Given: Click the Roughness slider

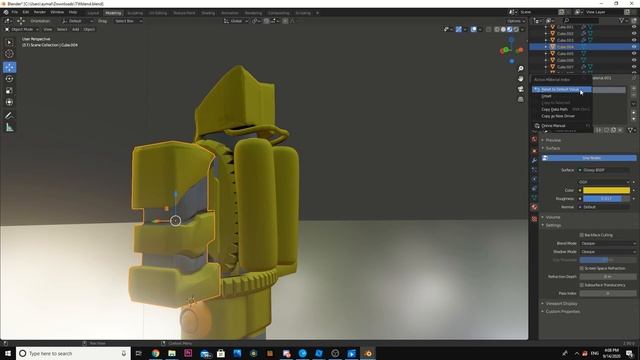Looking at the screenshot, I should [606, 199].
